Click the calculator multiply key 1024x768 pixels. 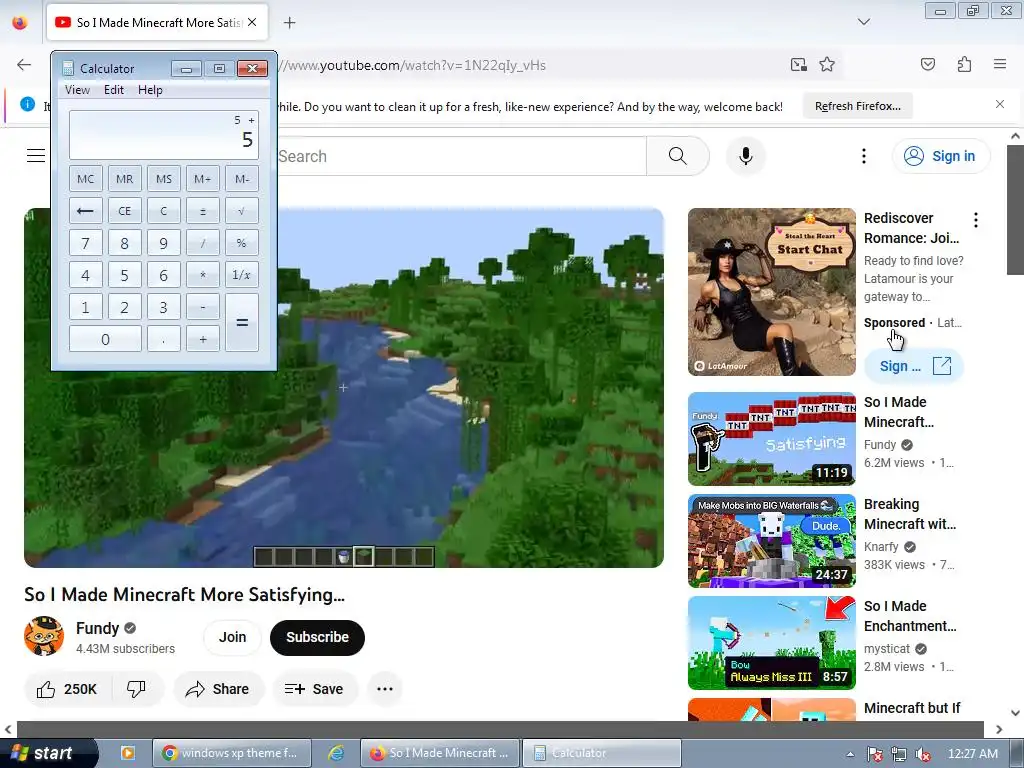pos(202,275)
